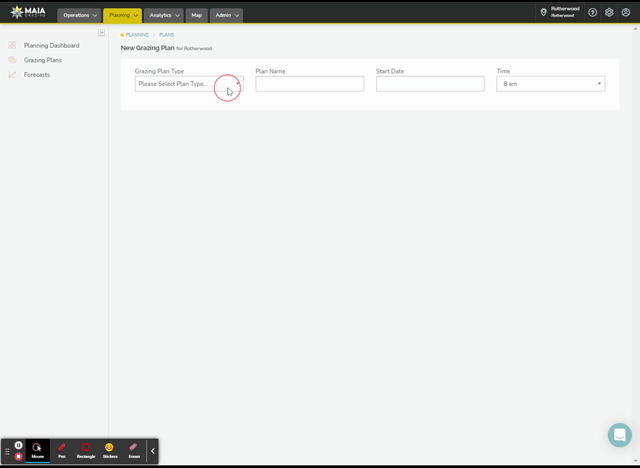640x468 pixels.
Task: Collapse the left sidebar panel
Action: click(x=101, y=33)
